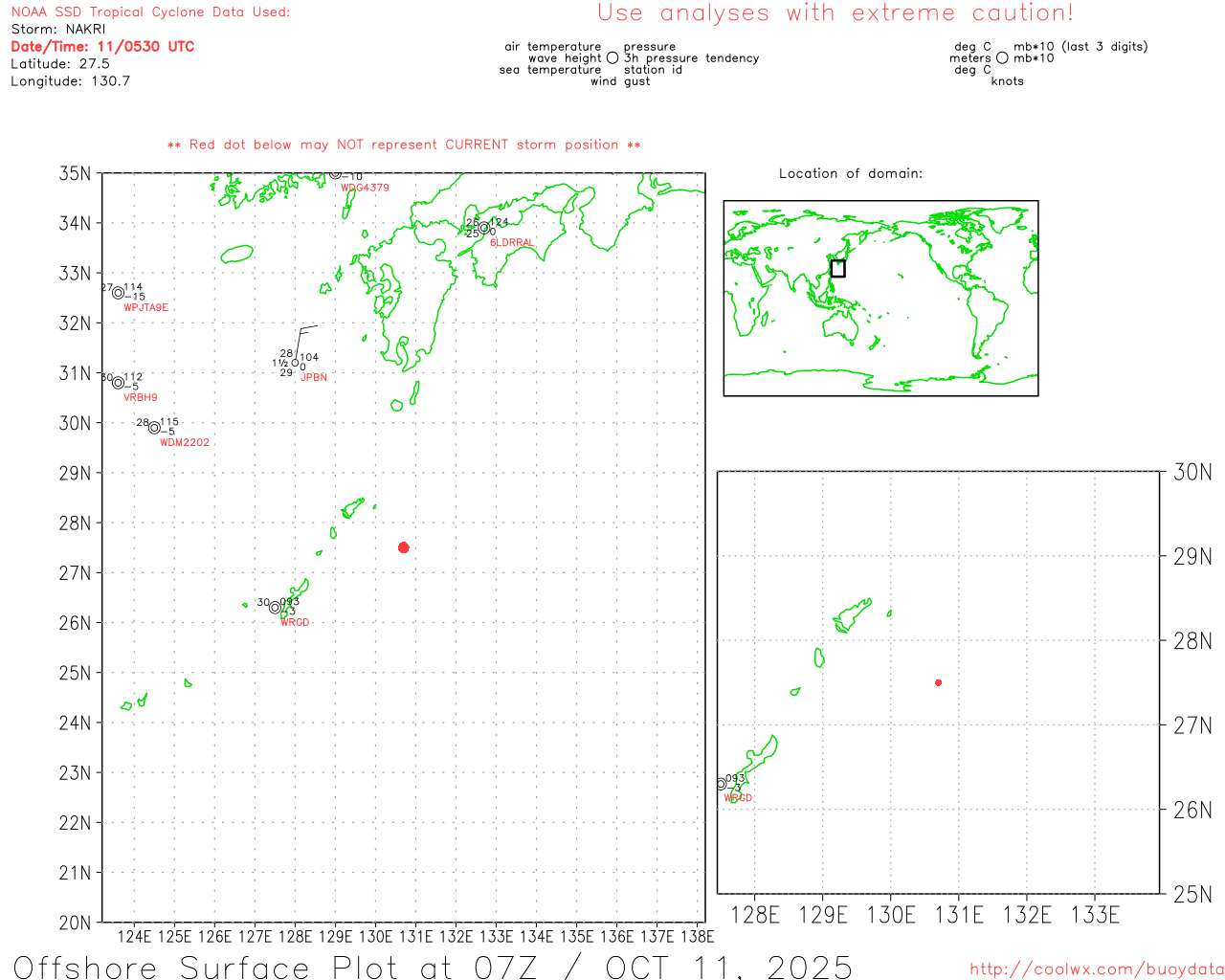Viewport: 1225px width, 980px height.
Task: Click the 'Storm: NAKRI' label
Action: [58, 29]
